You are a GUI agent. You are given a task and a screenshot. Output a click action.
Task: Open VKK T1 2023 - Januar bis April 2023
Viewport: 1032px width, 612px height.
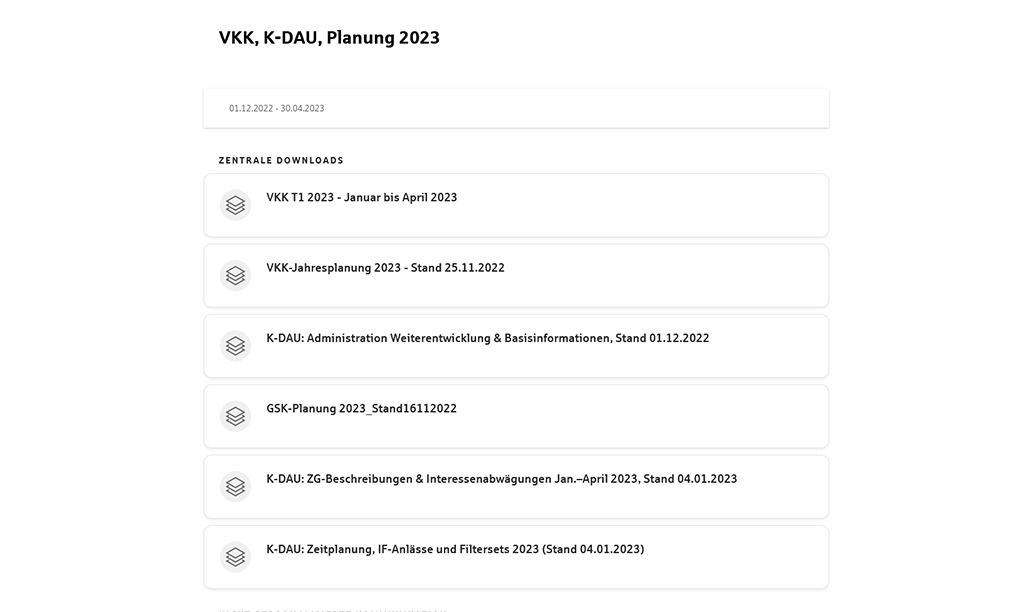[361, 198]
